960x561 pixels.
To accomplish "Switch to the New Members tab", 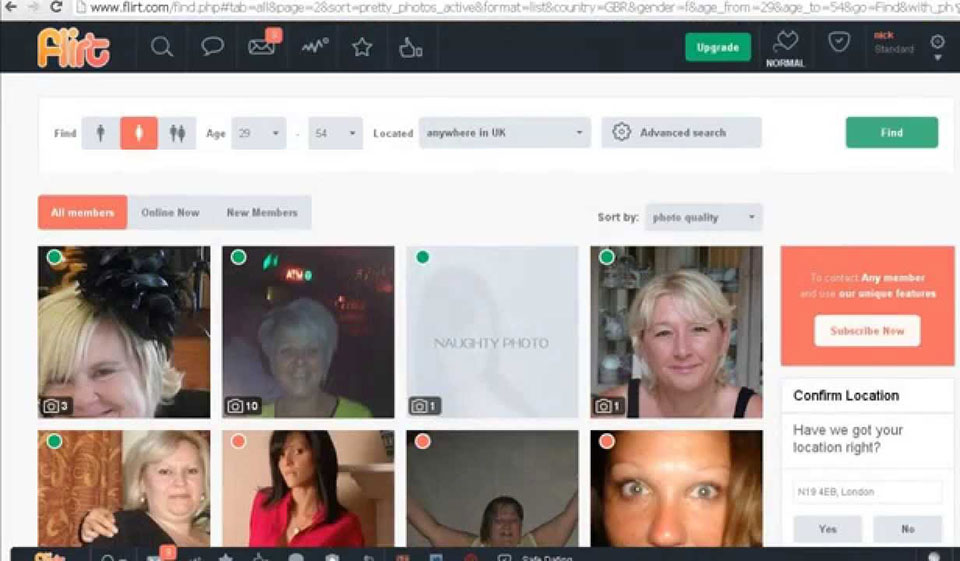I will click(262, 212).
